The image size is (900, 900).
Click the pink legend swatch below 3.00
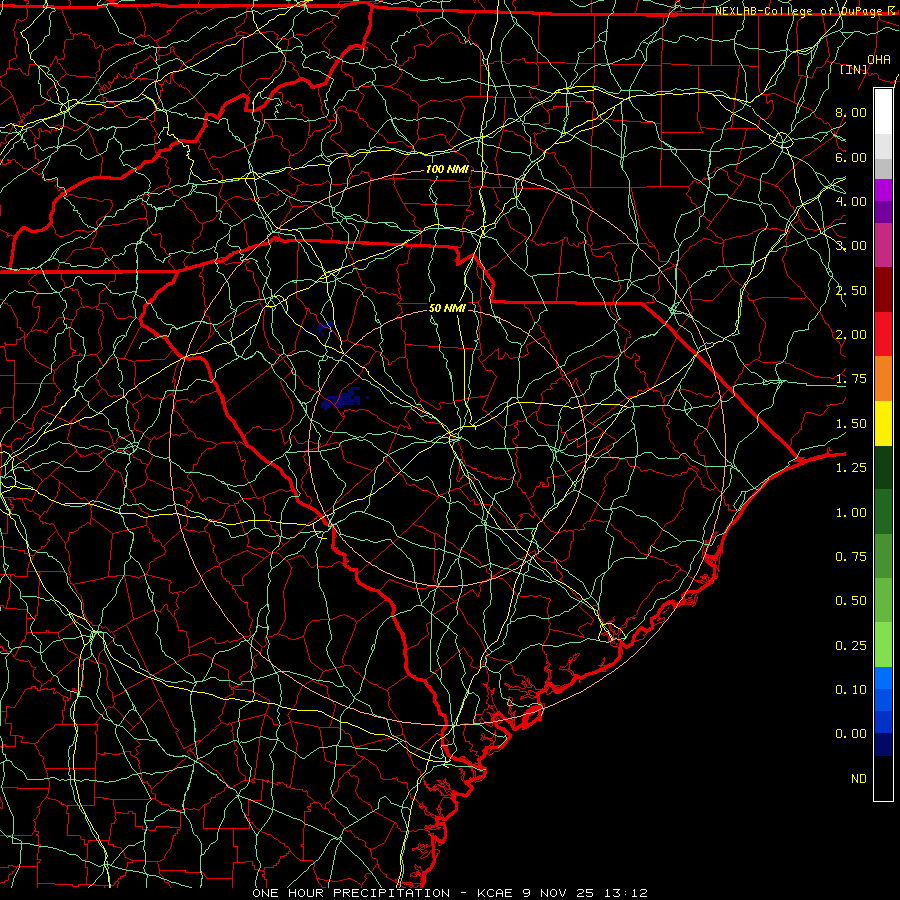coord(883,245)
